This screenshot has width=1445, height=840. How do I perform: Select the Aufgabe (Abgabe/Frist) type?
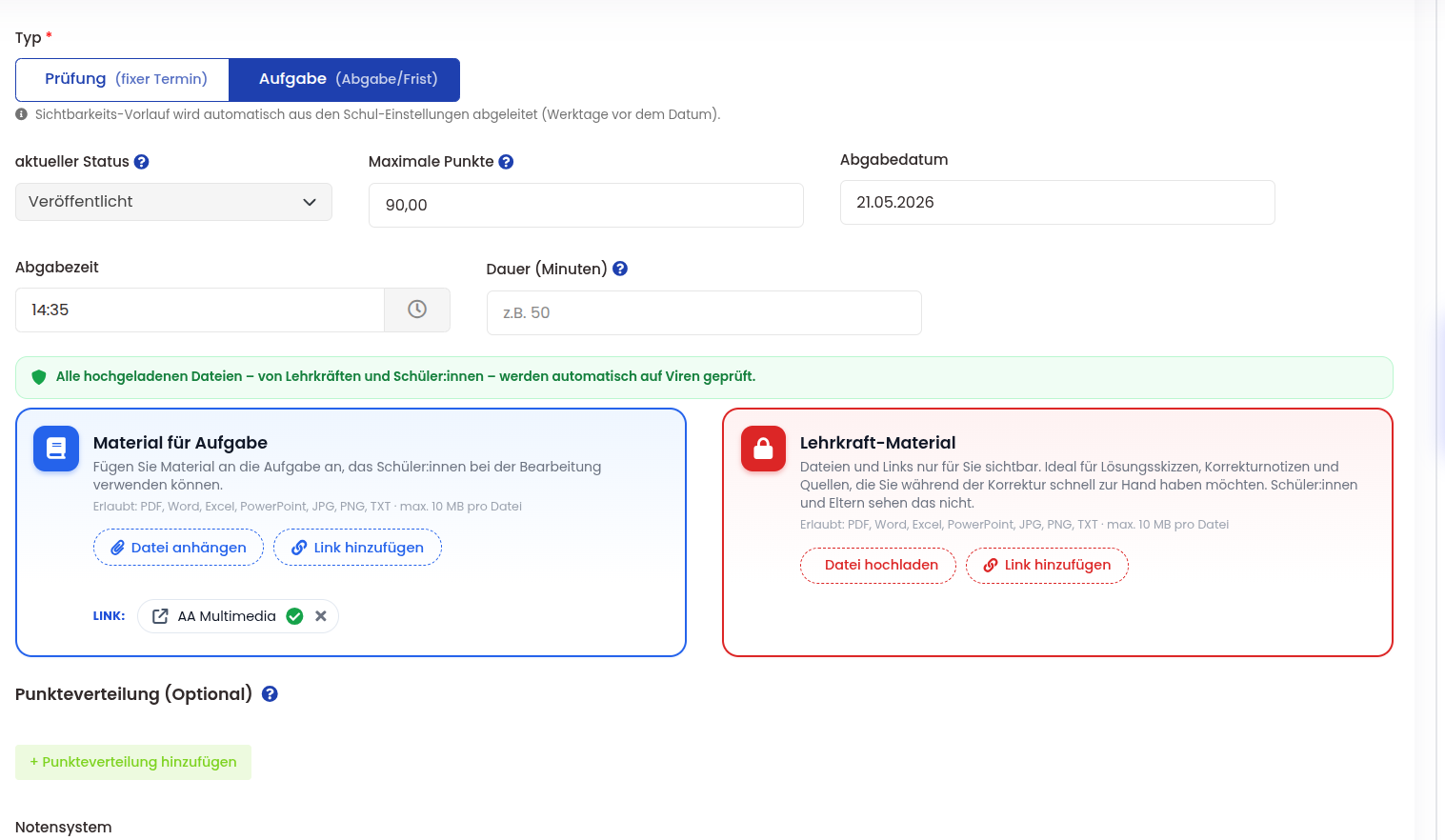pyautogui.click(x=345, y=79)
